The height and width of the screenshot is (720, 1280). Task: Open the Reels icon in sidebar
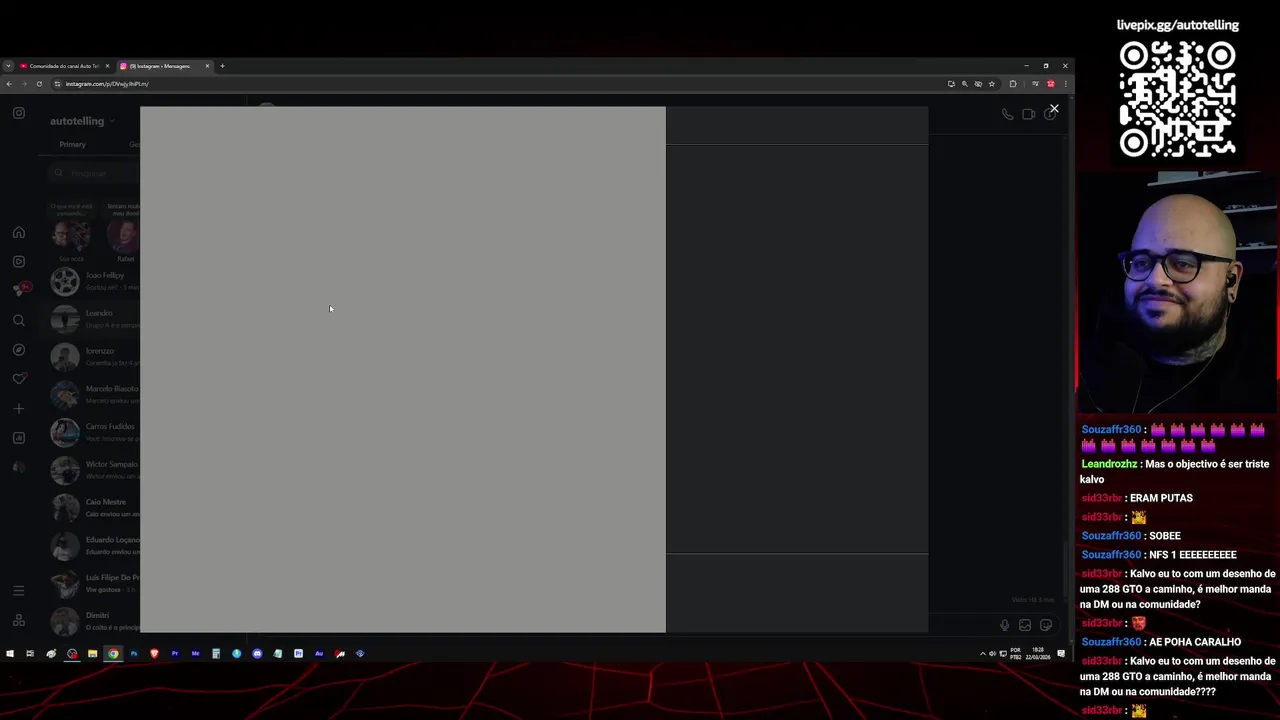point(19,261)
